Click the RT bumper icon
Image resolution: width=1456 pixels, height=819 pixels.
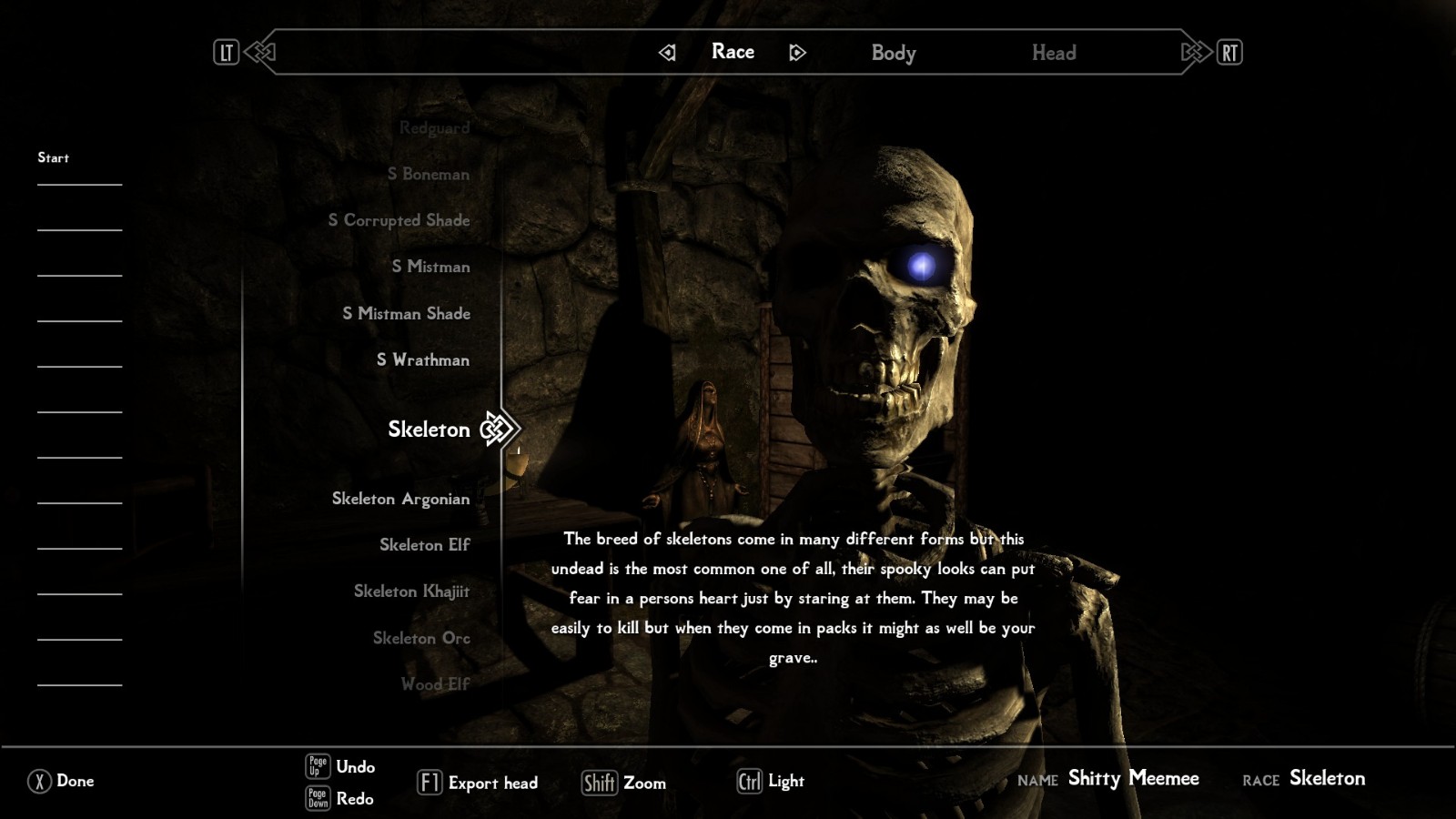click(1229, 53)
